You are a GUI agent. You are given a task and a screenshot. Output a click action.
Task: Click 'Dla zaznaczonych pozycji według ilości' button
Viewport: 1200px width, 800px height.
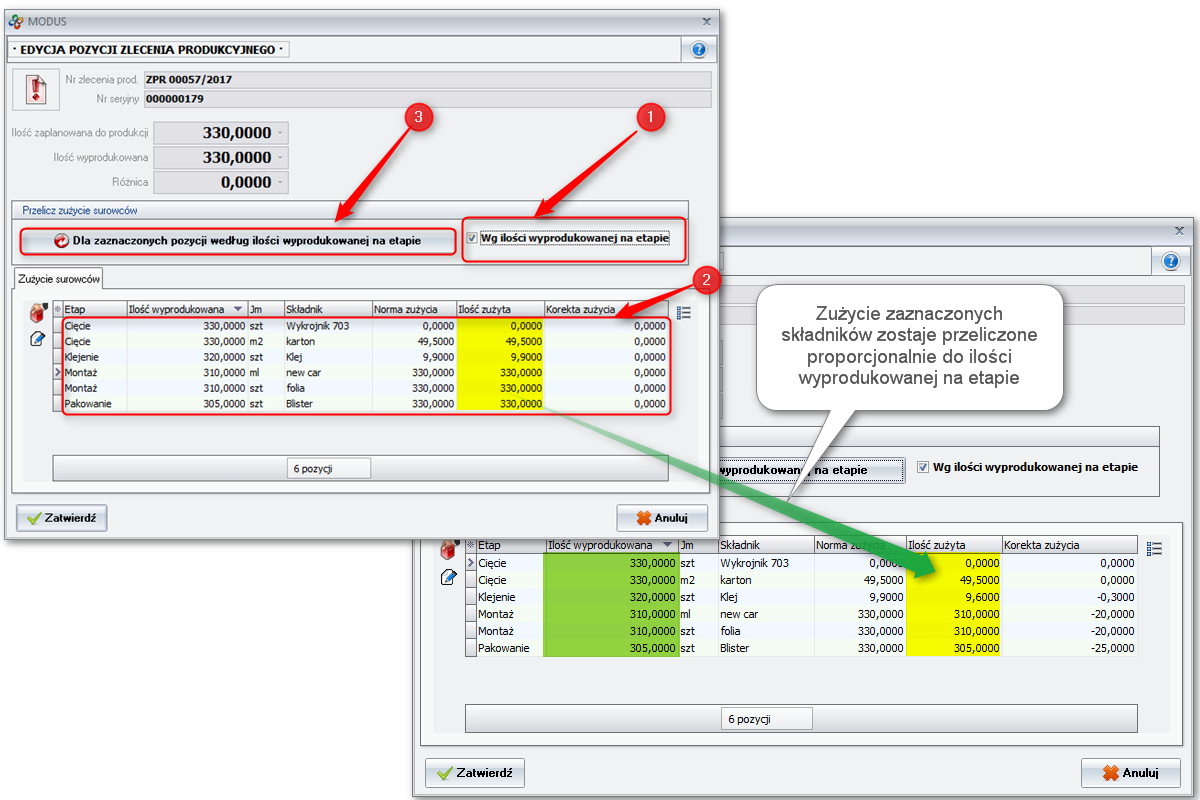237,240
